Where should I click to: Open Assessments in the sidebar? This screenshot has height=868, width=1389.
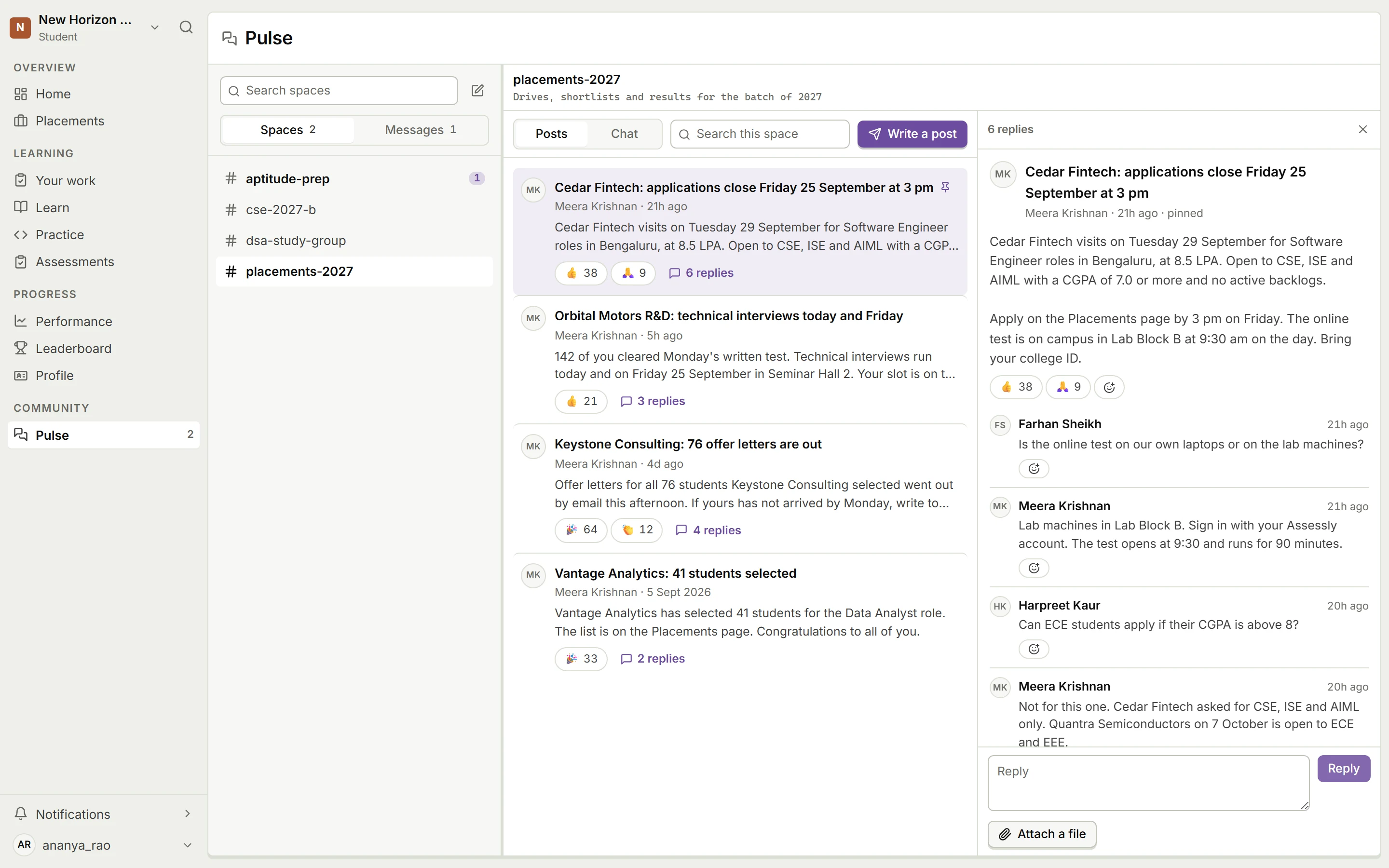(103, 262)
